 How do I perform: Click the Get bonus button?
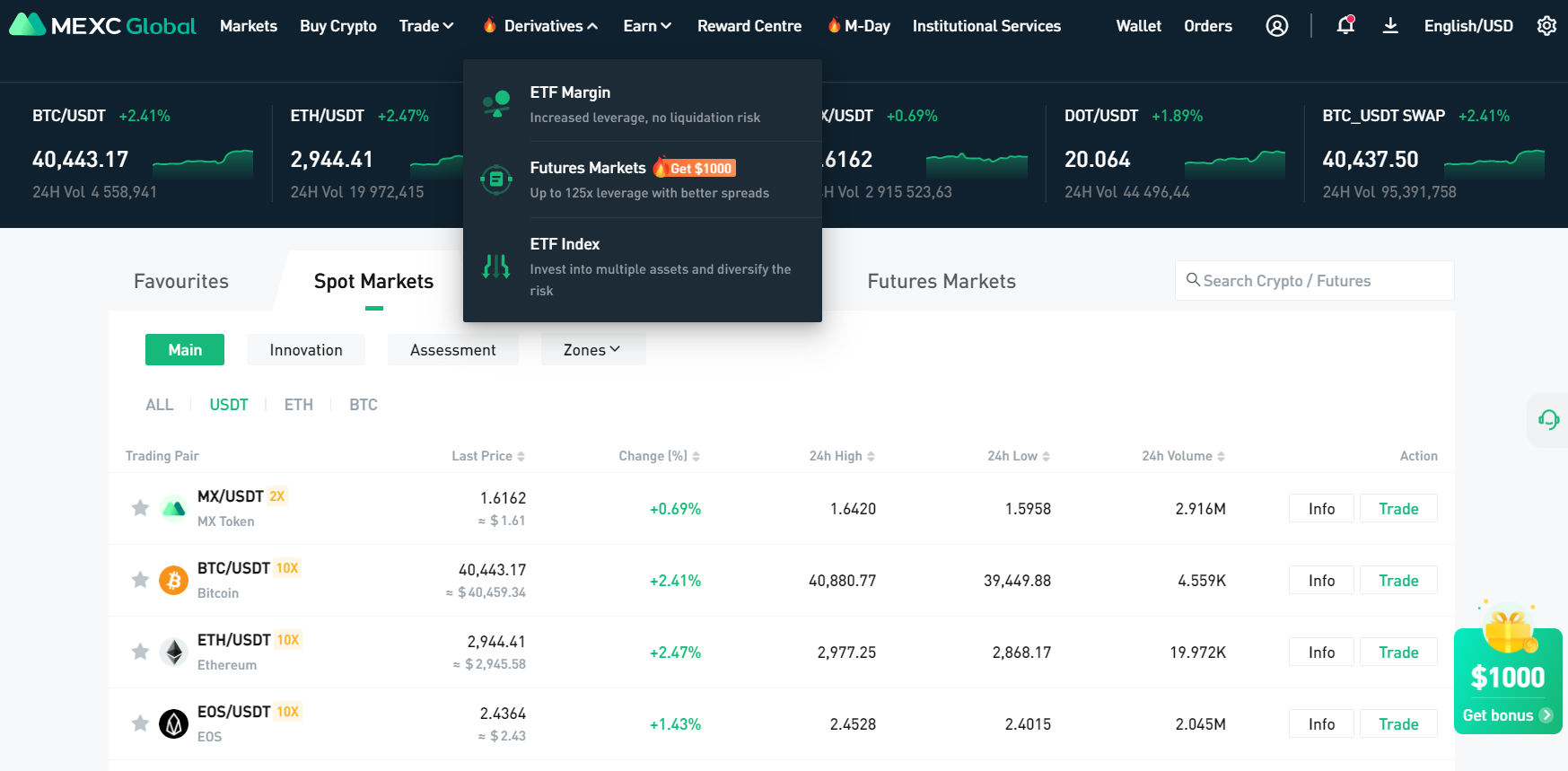click(1508, 715)
